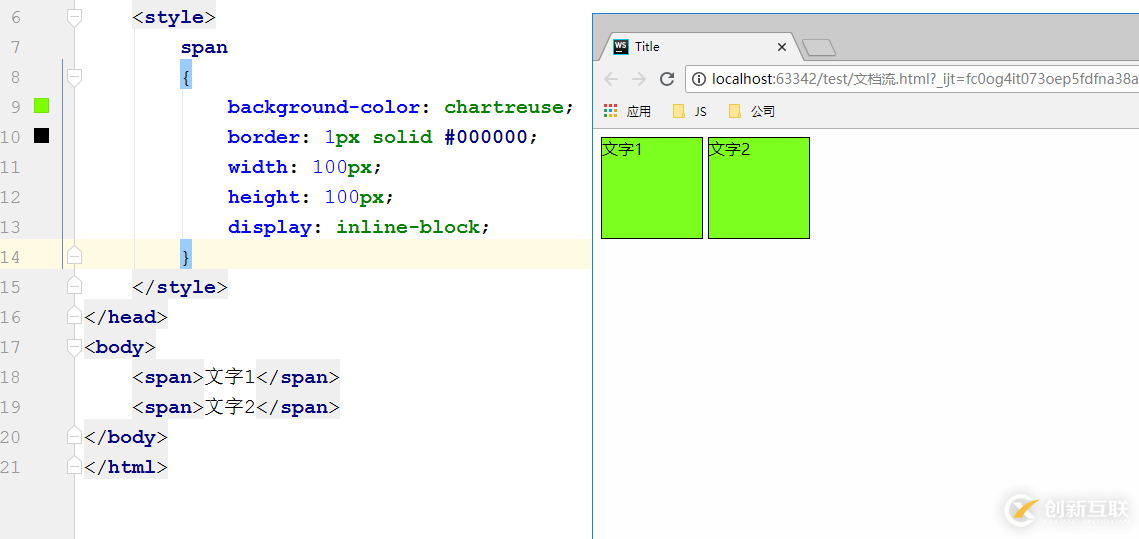Toggle fold marker at closing style tag line 15
The image size is (1139, 539).
pos(74,286)
